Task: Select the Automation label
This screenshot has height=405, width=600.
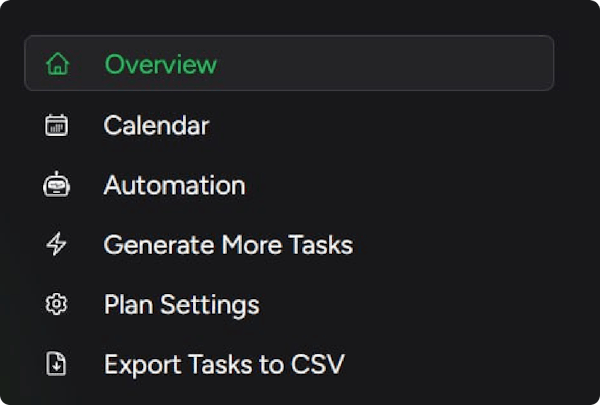Action: tap(174, 186)
